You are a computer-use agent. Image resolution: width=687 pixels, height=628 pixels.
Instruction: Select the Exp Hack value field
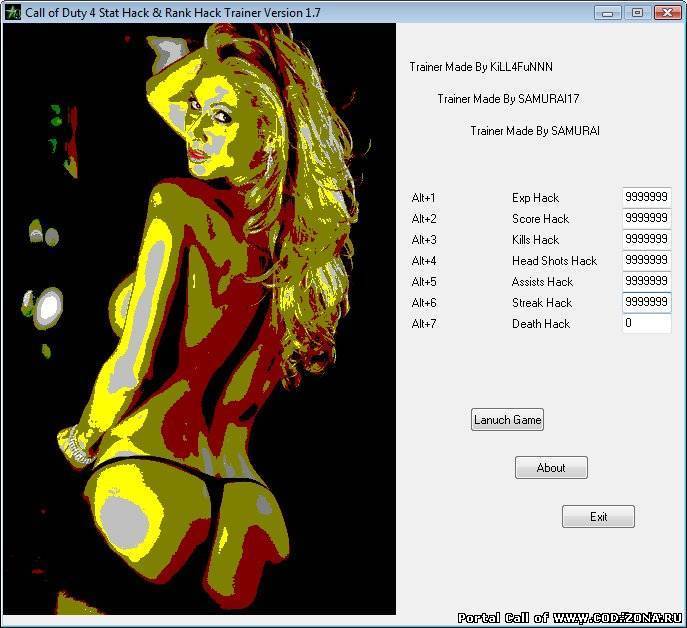coord(647,197)
